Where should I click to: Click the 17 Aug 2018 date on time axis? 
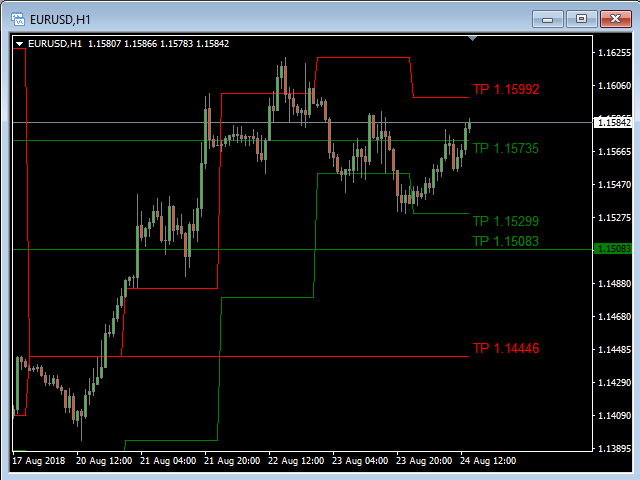coord(38,462)
